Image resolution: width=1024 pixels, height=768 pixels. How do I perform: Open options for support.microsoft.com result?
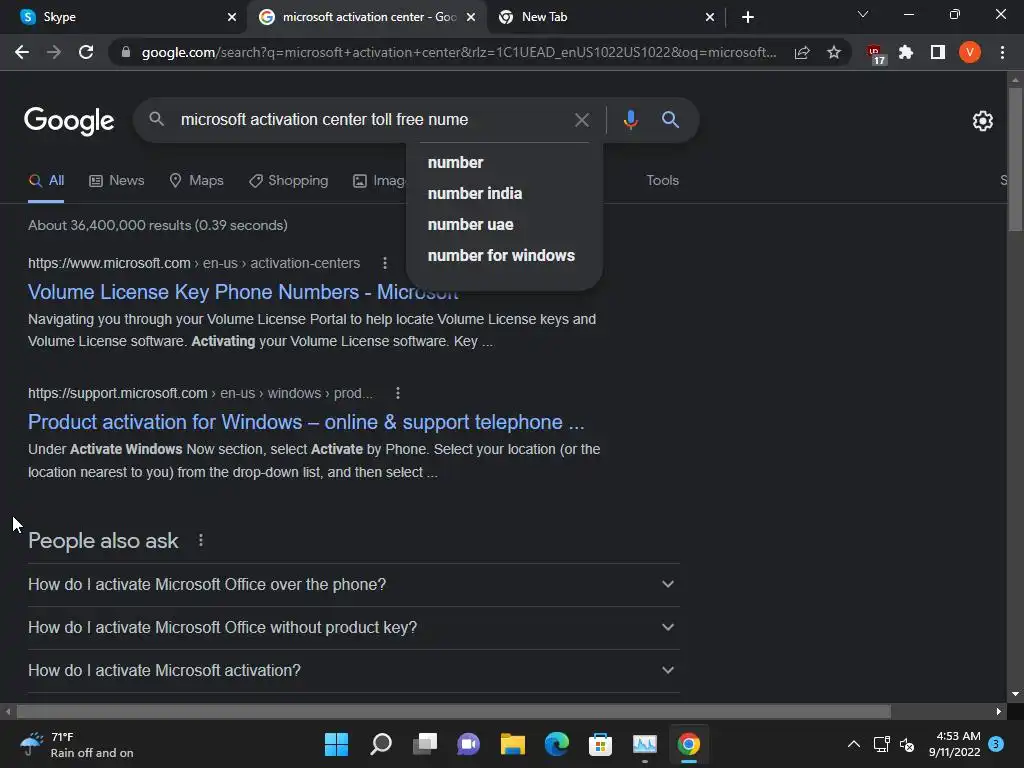[x=398, y=393]
